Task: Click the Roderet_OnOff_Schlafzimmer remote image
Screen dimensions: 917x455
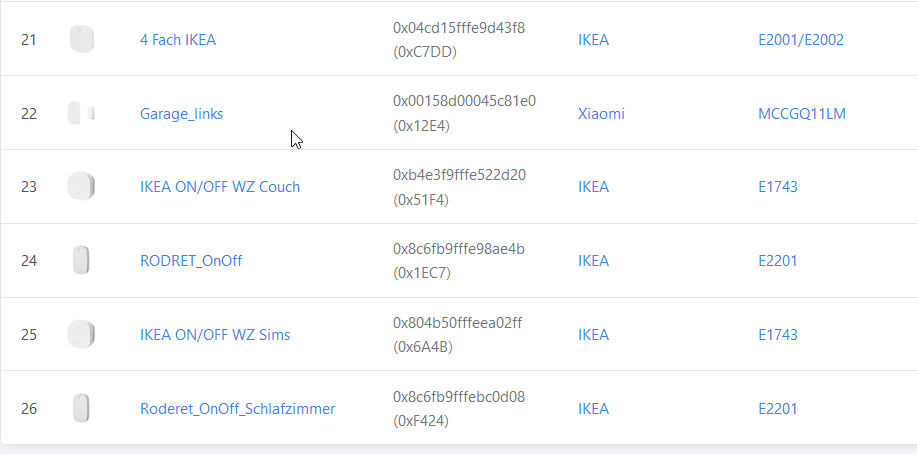Action: point(81,408)
